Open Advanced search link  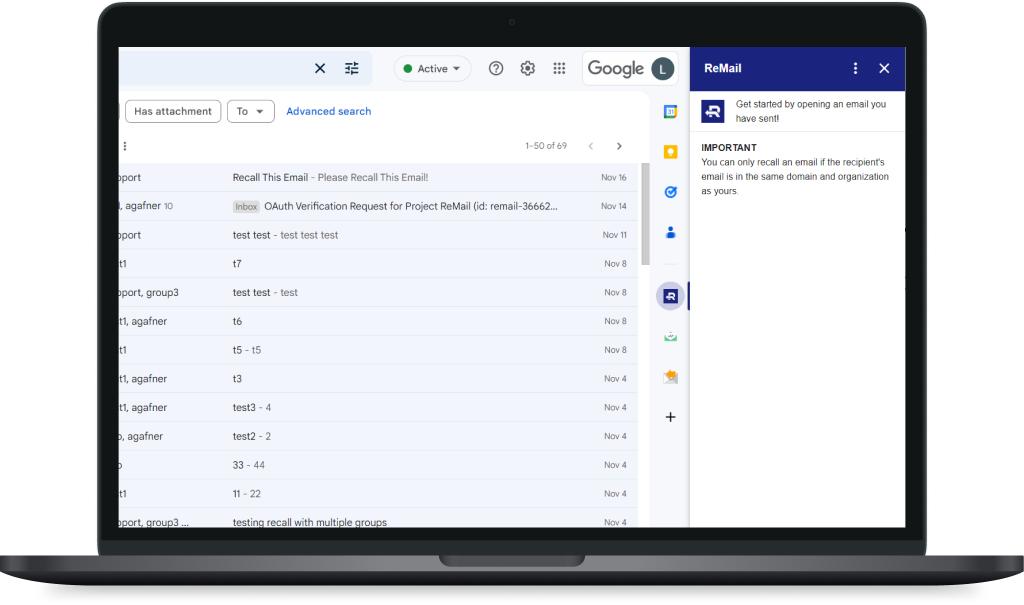[328, 111]
